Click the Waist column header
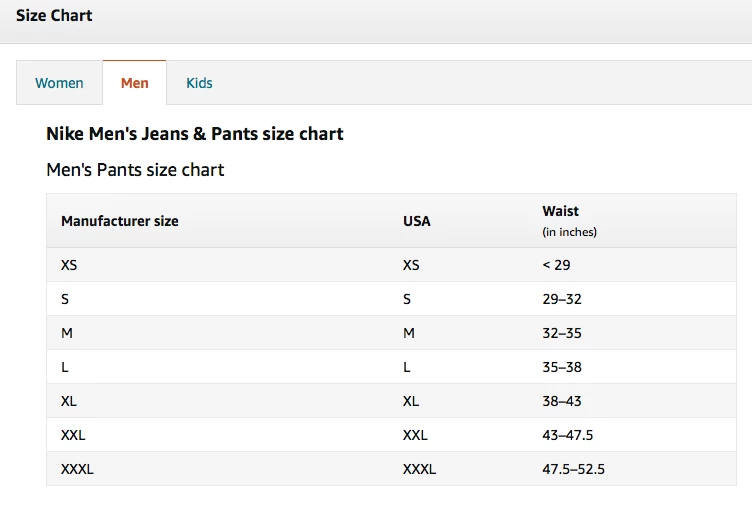The height and width of the screenshot is (511, 752). coord(560,212)
